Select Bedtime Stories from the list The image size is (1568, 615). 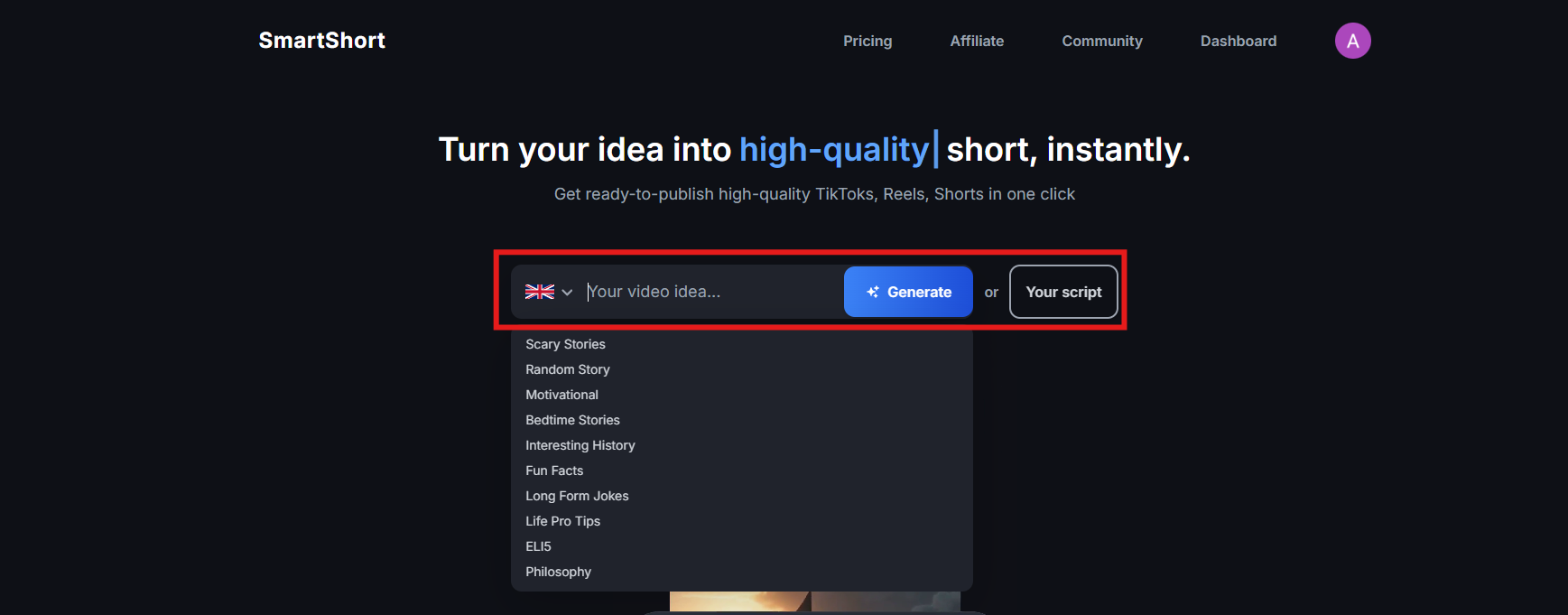coord(572,420)
